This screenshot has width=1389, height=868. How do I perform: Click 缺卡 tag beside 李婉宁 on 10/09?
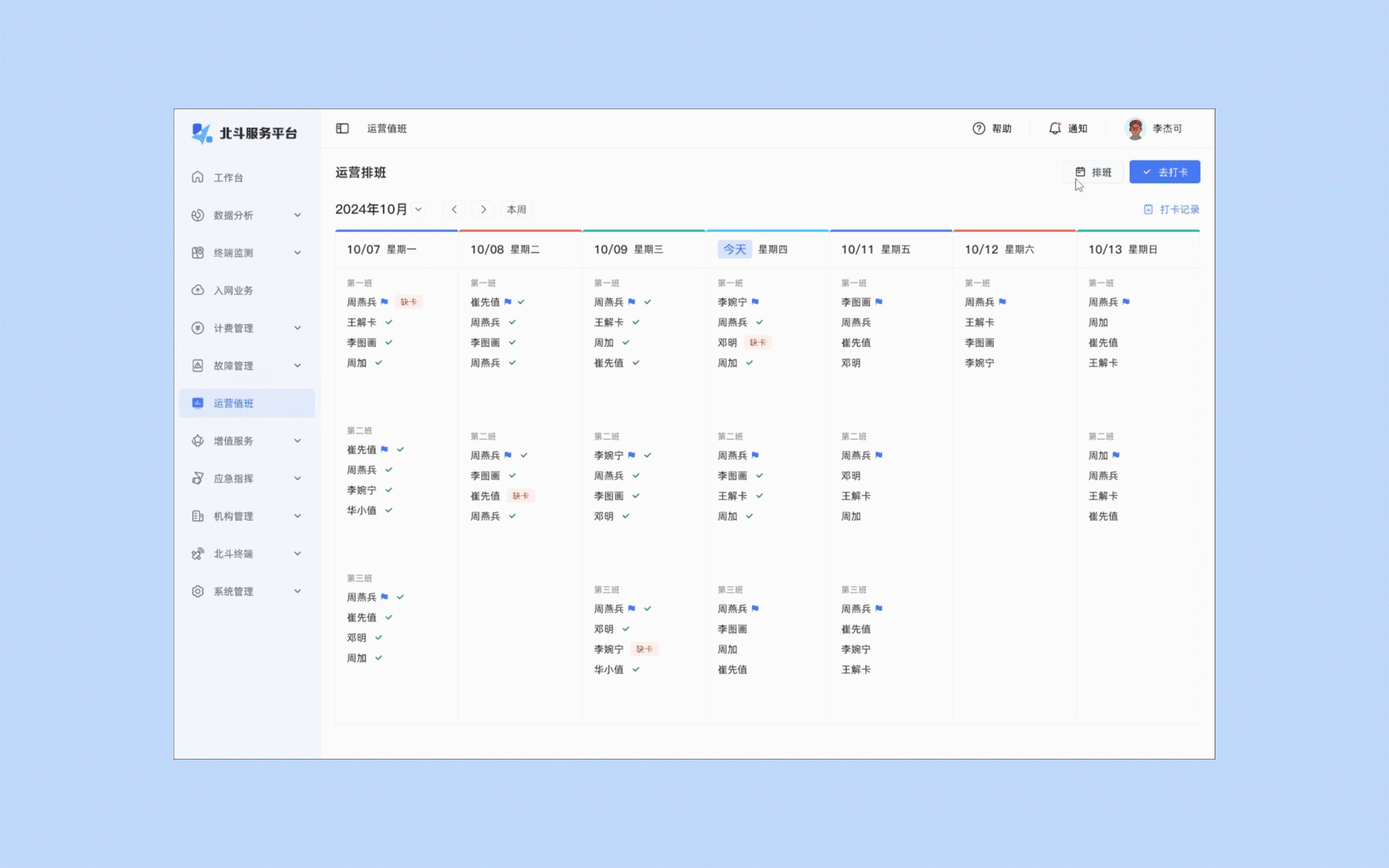[645, 649]
